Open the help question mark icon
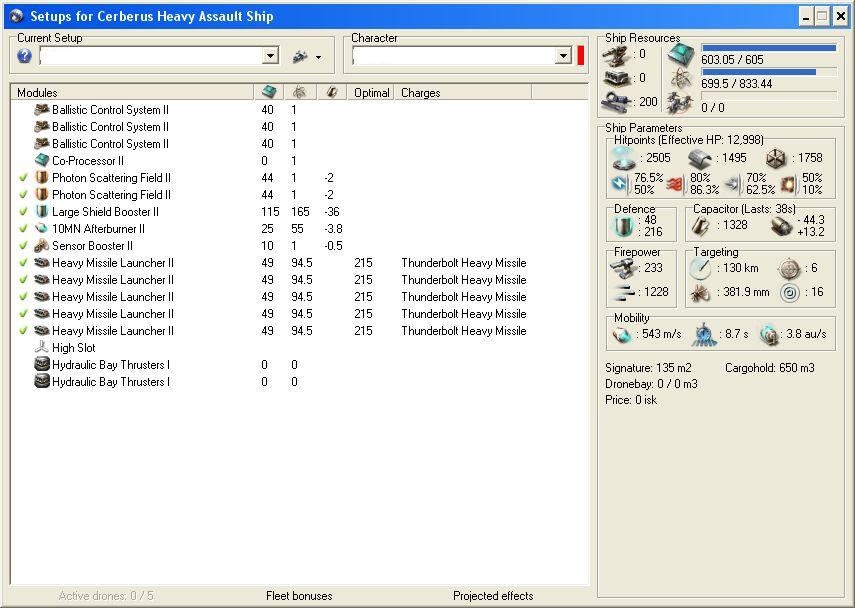This screenshot has height=608, width=855. coord(25,56)
